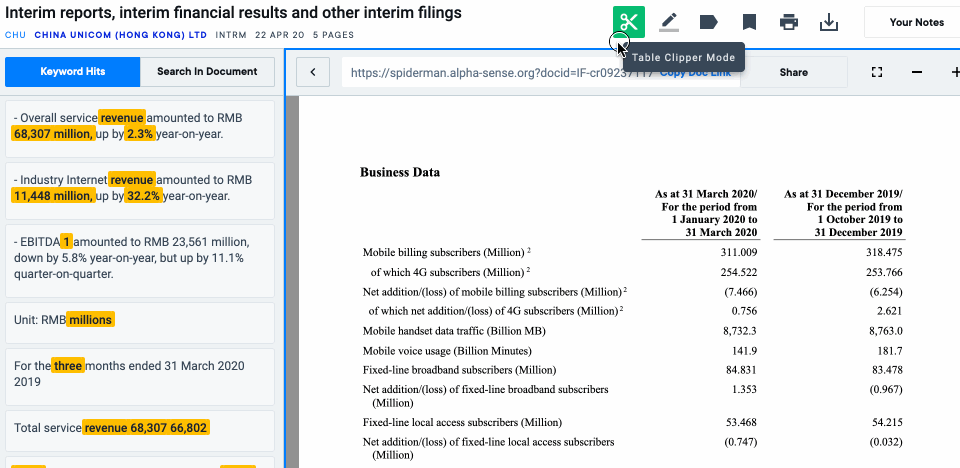Viewport: 960px width, 468px height.
Task: Download the document
Action: click(x=828, y=22)
